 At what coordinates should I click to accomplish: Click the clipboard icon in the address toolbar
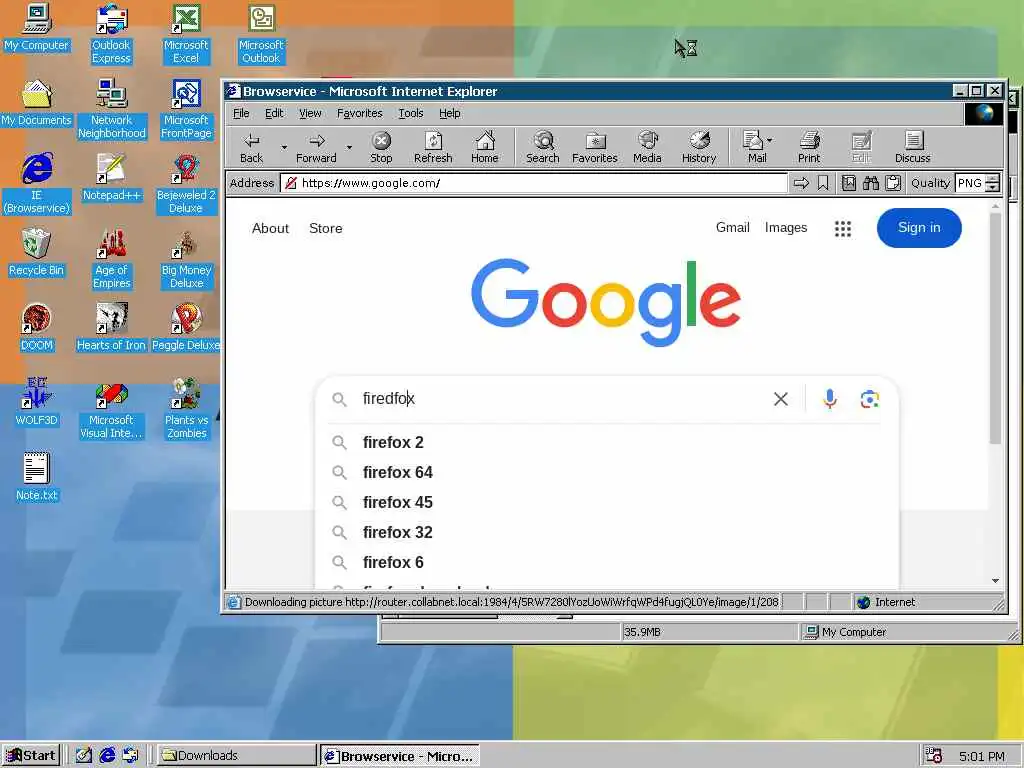(x=893, y=184)
